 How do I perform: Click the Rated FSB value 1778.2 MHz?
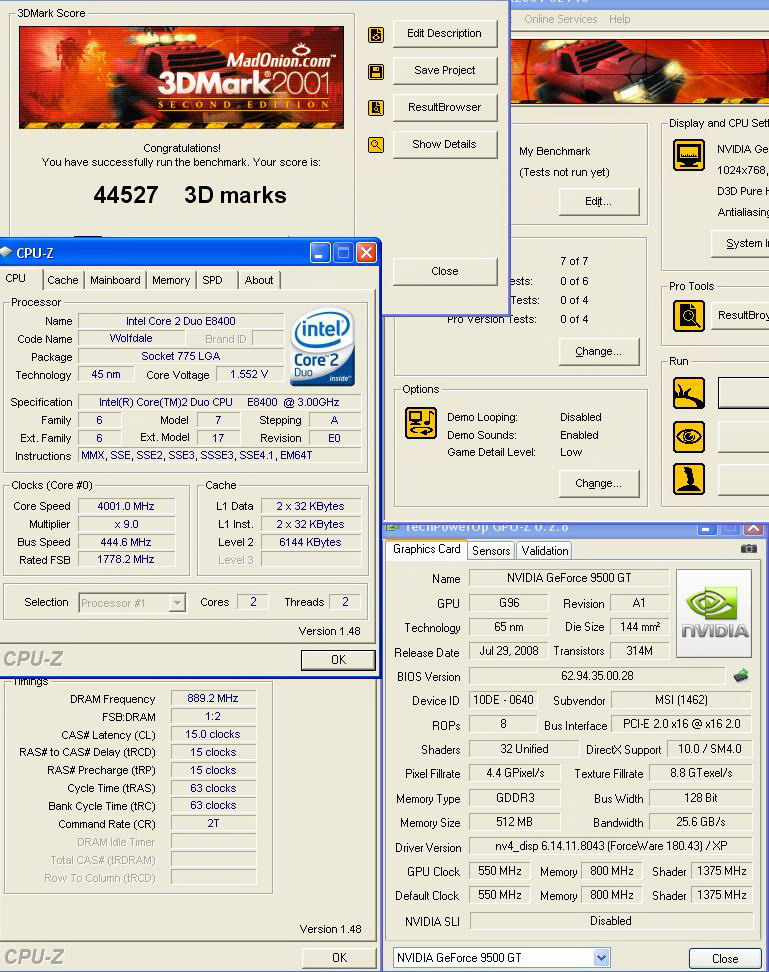(x=126, y=559)
